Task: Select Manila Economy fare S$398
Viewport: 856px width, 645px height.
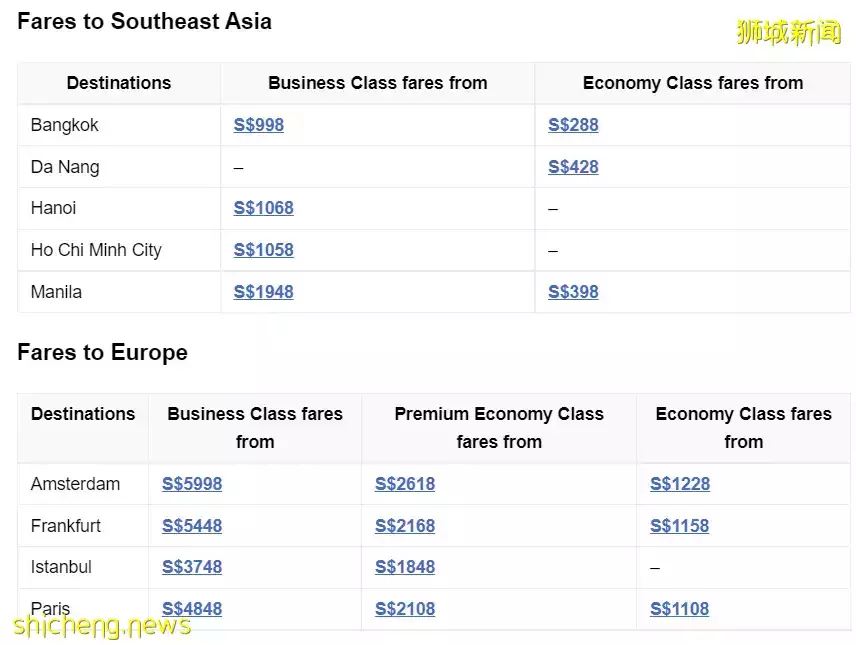Action: [573, 292]
